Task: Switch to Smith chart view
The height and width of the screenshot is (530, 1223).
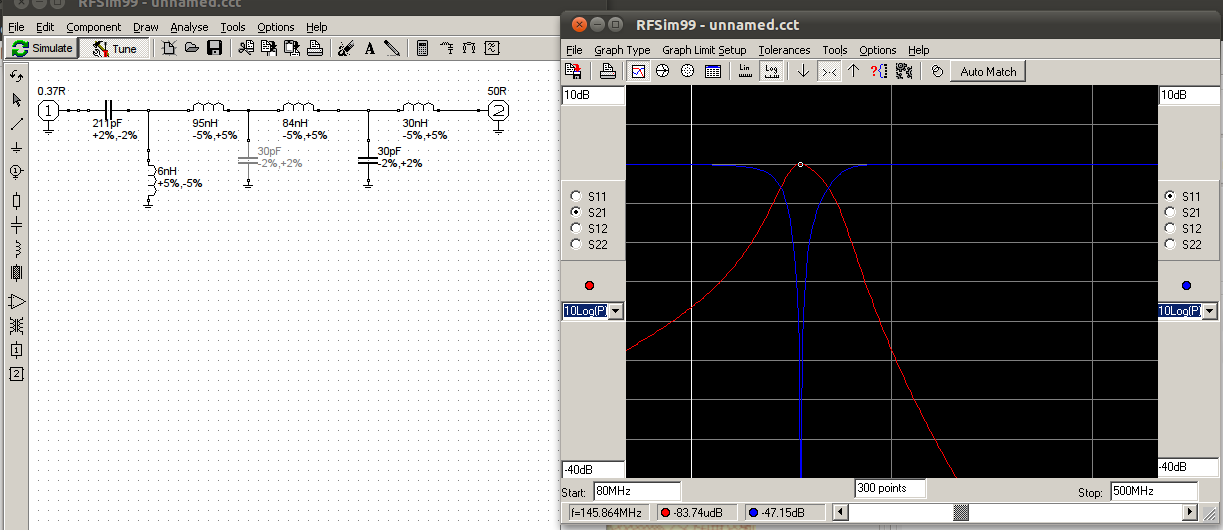Action: click(662, 71)
